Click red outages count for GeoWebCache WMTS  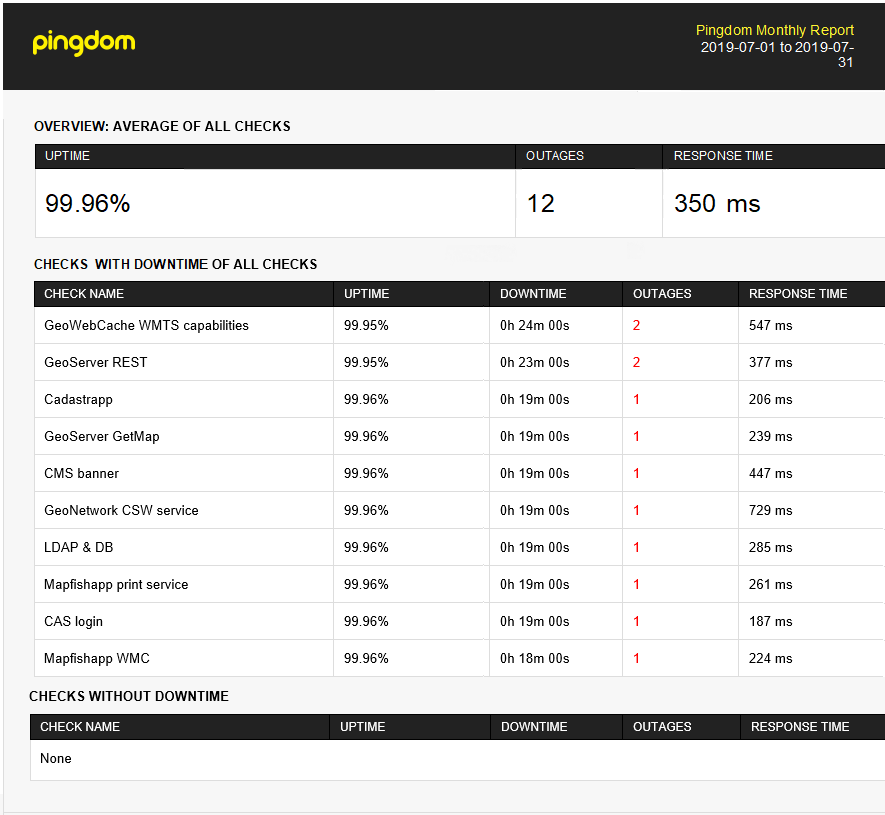coord(636,325)
